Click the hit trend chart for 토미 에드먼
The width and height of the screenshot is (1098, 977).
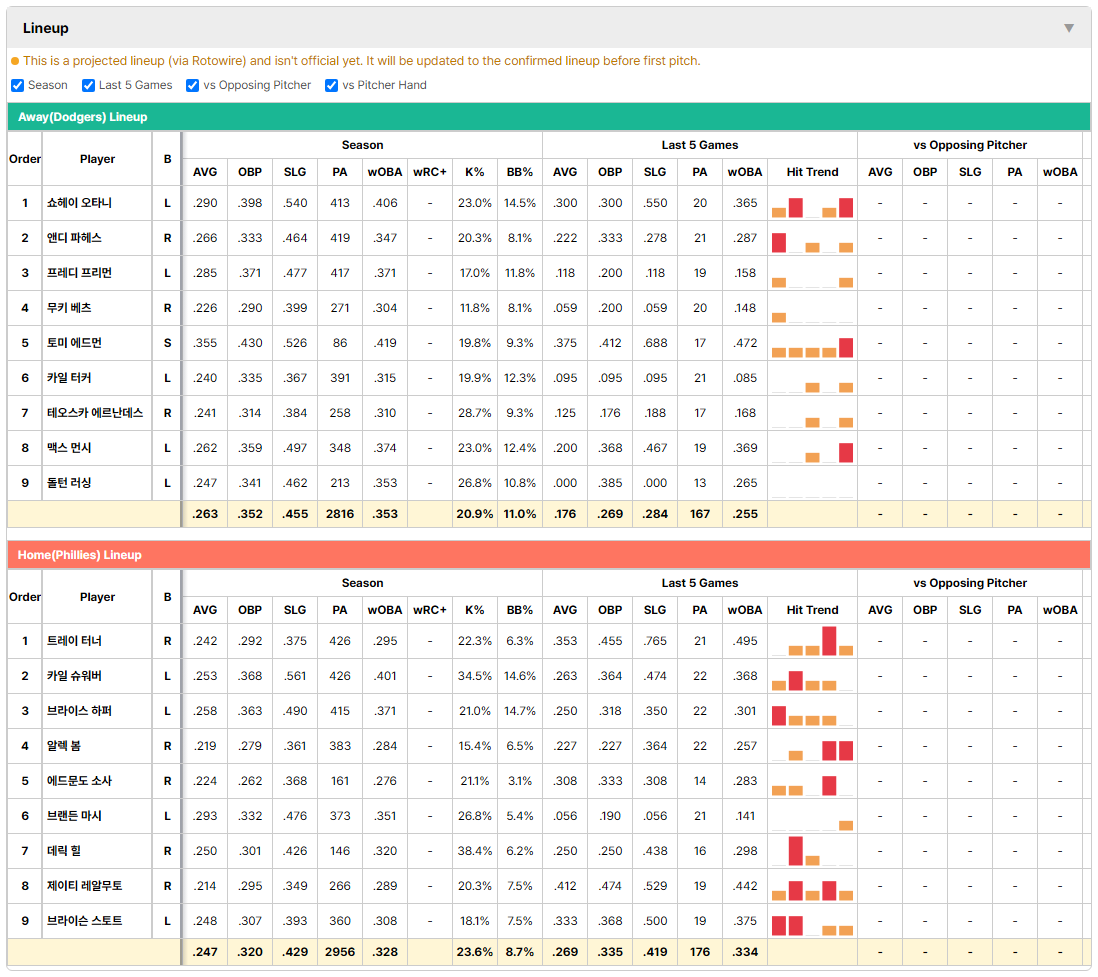[x=812, y=347]
